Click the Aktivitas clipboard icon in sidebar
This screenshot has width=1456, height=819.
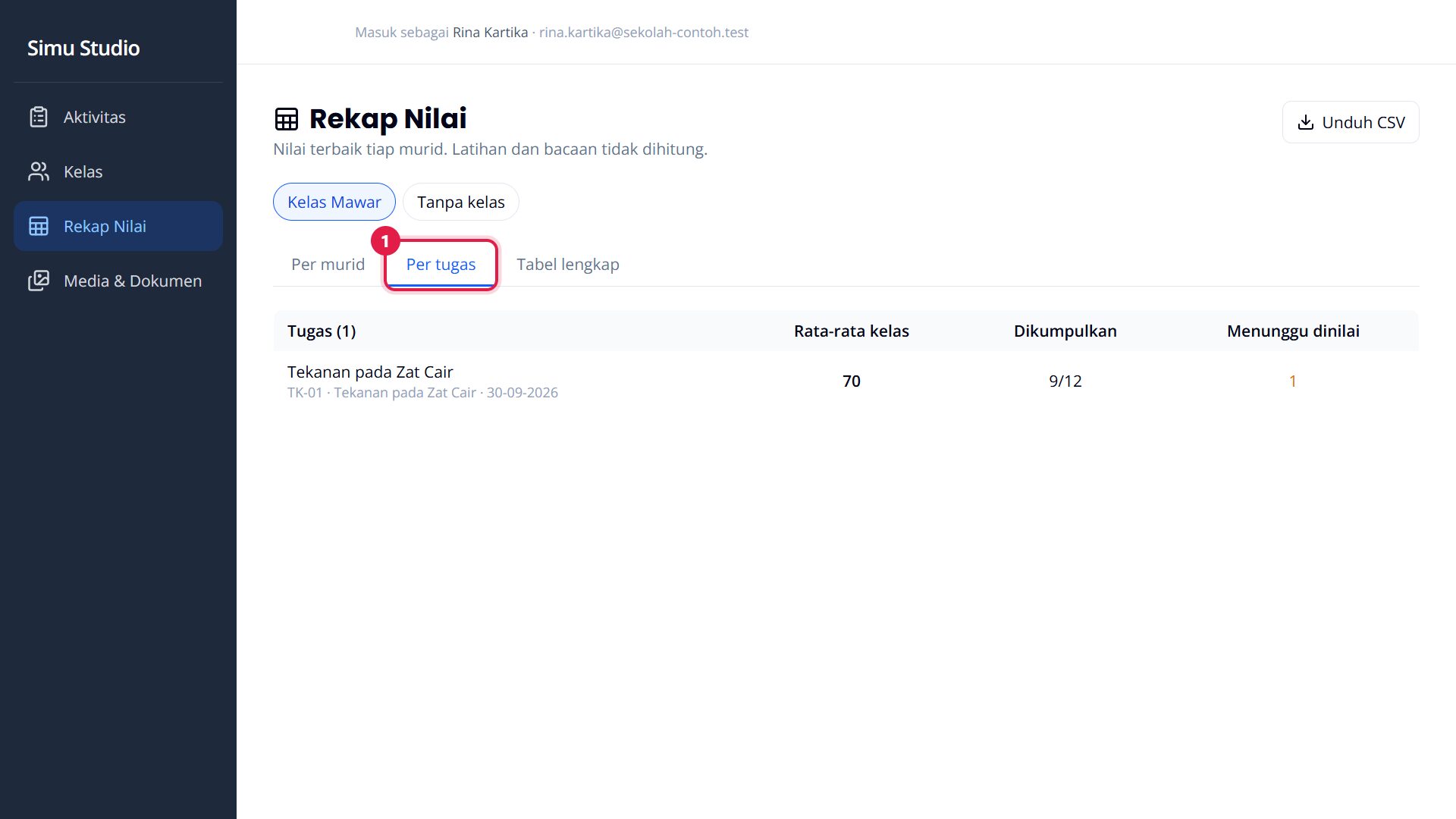[x=39, y=117]
